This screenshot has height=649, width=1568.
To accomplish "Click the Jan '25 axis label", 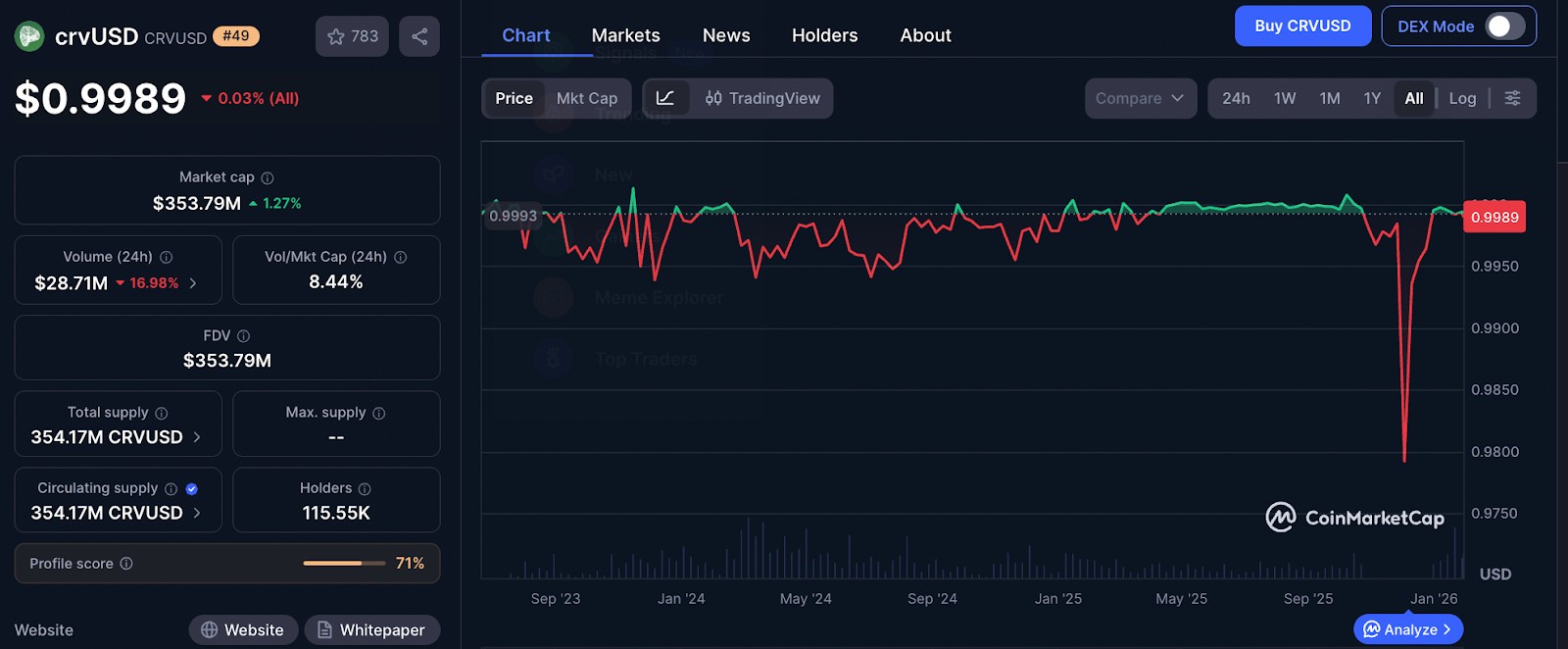I will click(1058, 598).
